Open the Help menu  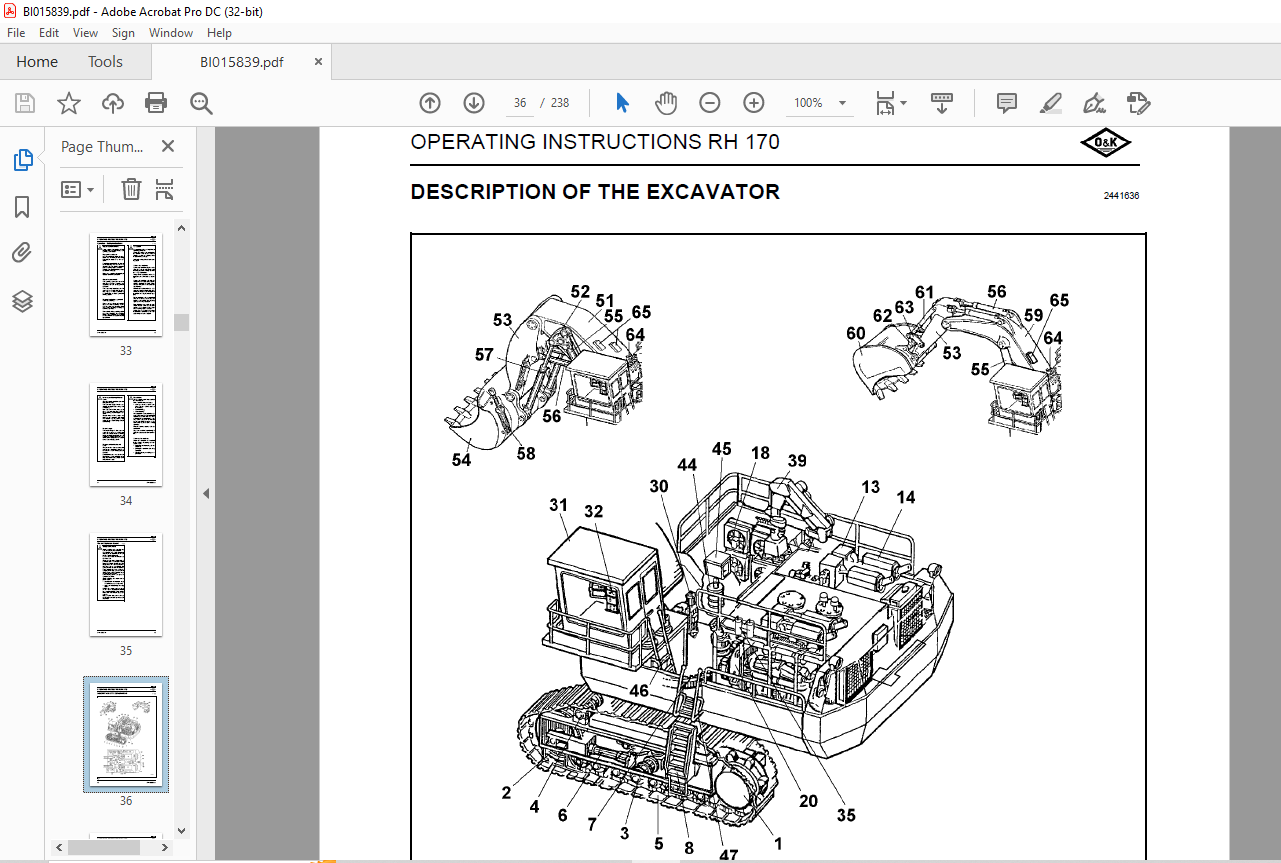pos(219,33)
